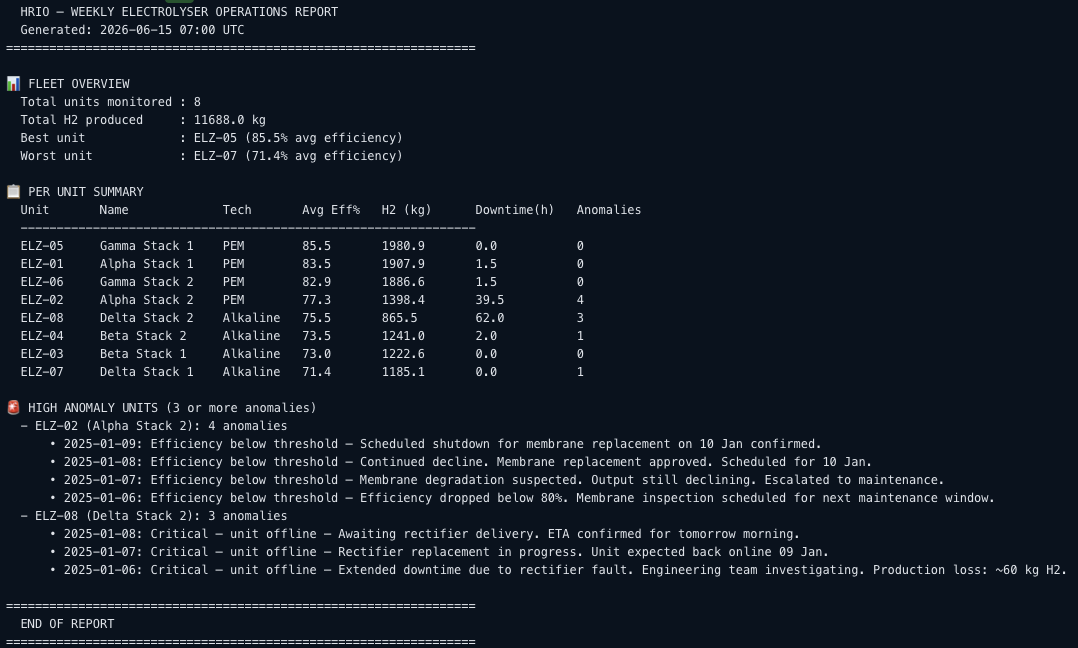Click 'ELZ-04' in the unit table
The width and height of the screenshot is (1078, 648).
tap(42, 335)
